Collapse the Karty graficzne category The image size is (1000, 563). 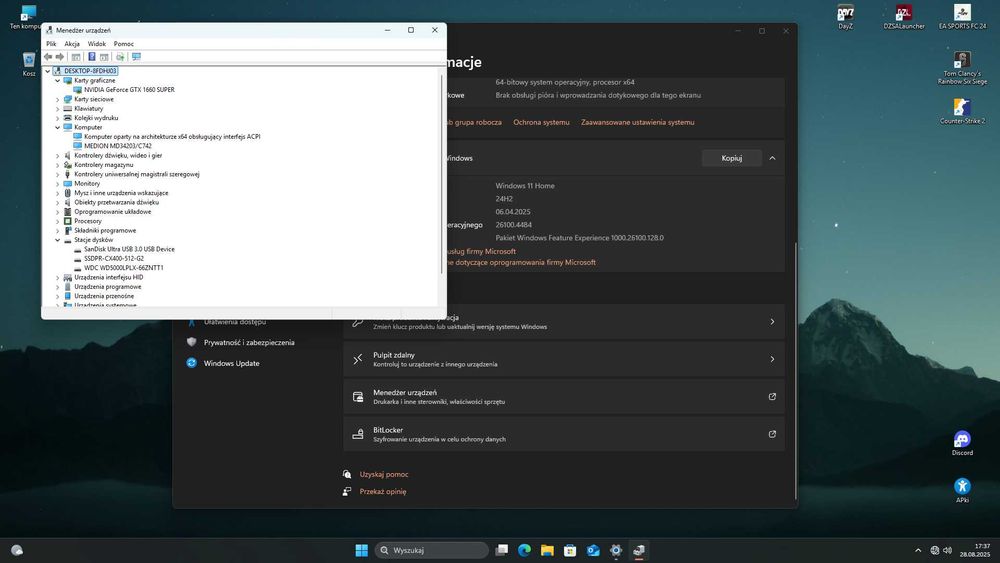[57, 80]
